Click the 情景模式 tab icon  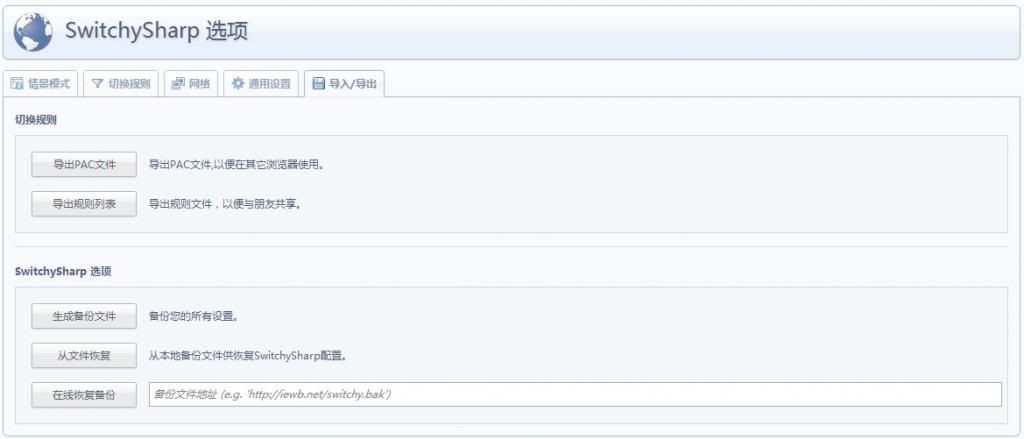pos(17,84)
